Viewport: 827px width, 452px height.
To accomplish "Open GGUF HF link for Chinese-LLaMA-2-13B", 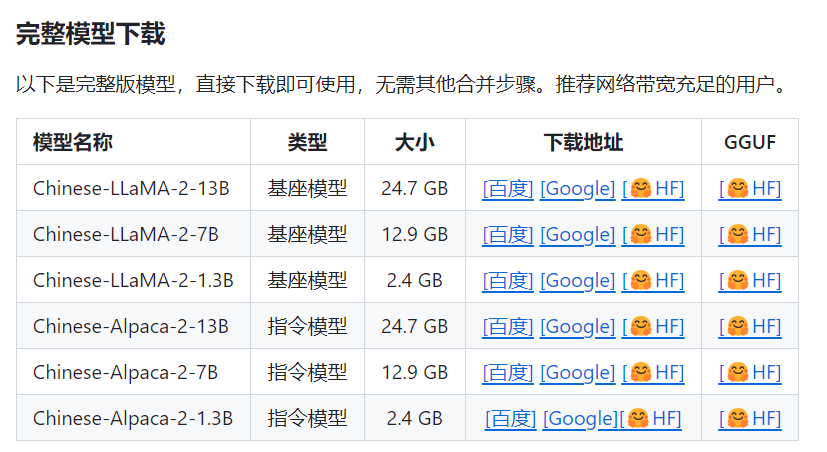I will coord(750,189).
